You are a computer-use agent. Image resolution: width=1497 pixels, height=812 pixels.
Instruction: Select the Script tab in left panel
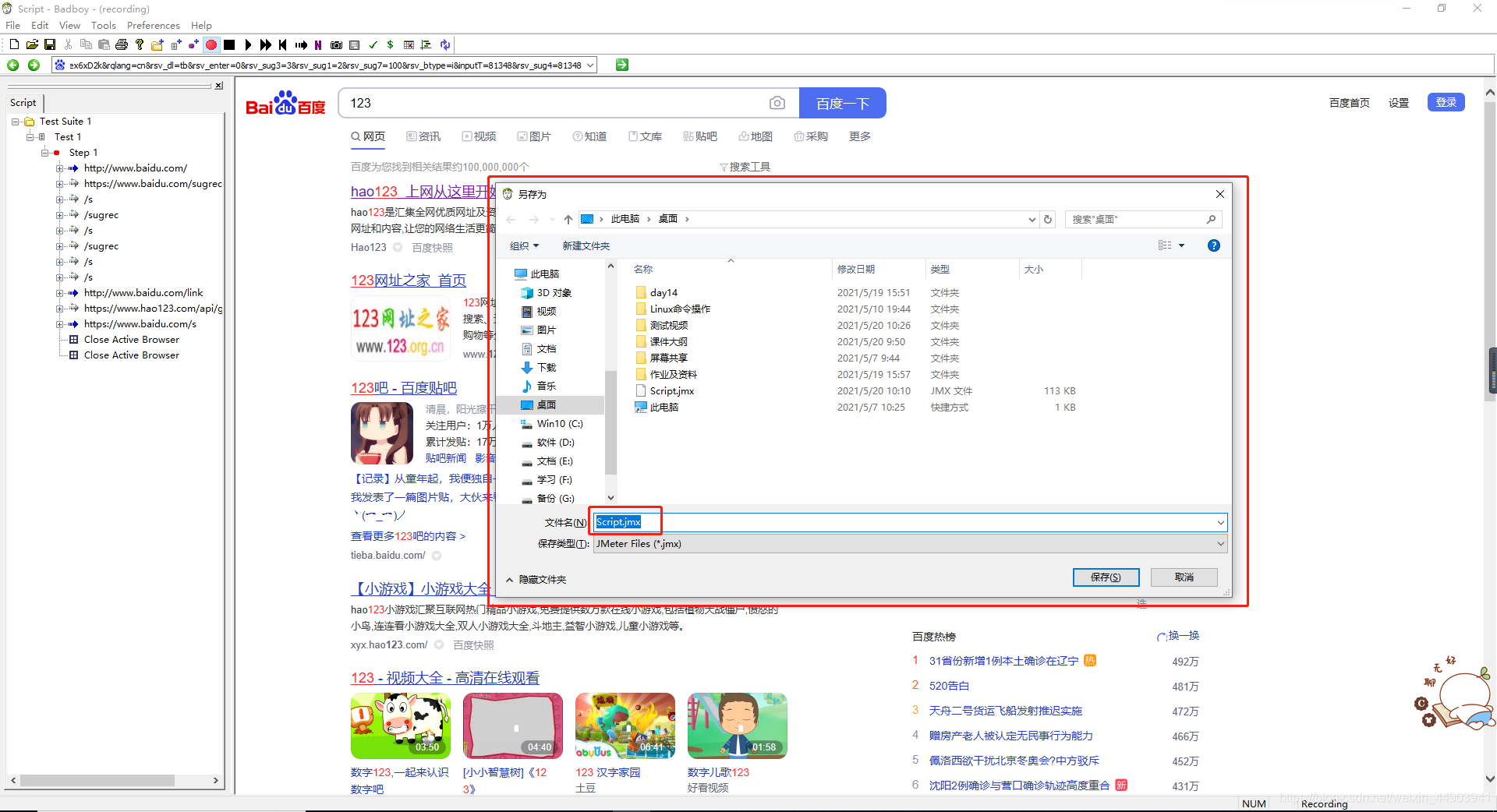23,102
